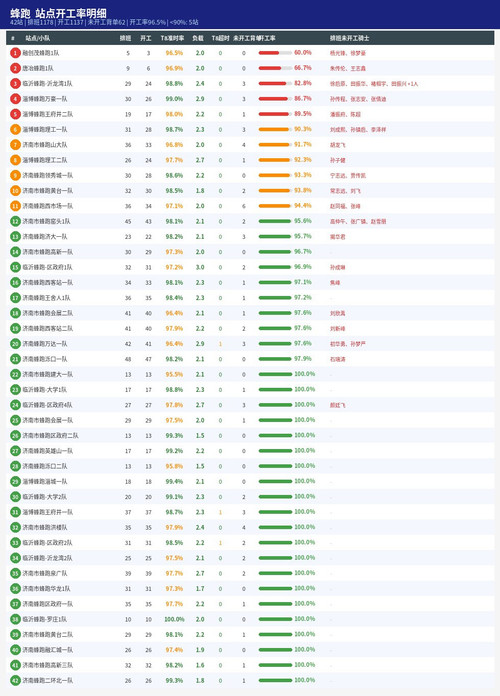Select station name 临沂蜂跑-沂龙湾1队
The image size is (500, 696).
click(48, 84)
